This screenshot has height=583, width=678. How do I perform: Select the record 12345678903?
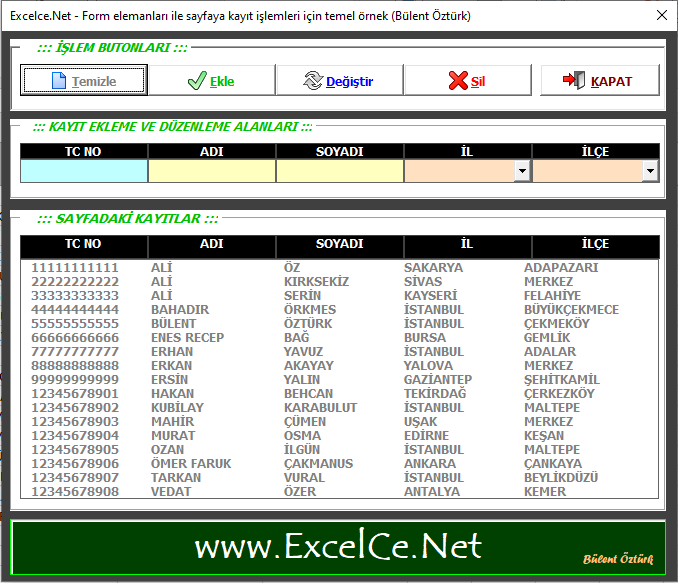(339, 422)
